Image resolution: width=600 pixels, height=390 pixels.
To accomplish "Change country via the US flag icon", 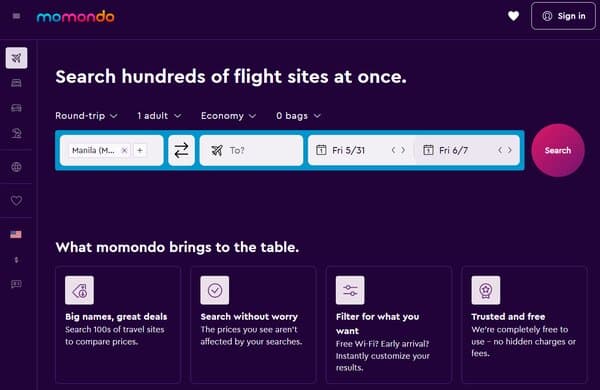I will [16, 234].
